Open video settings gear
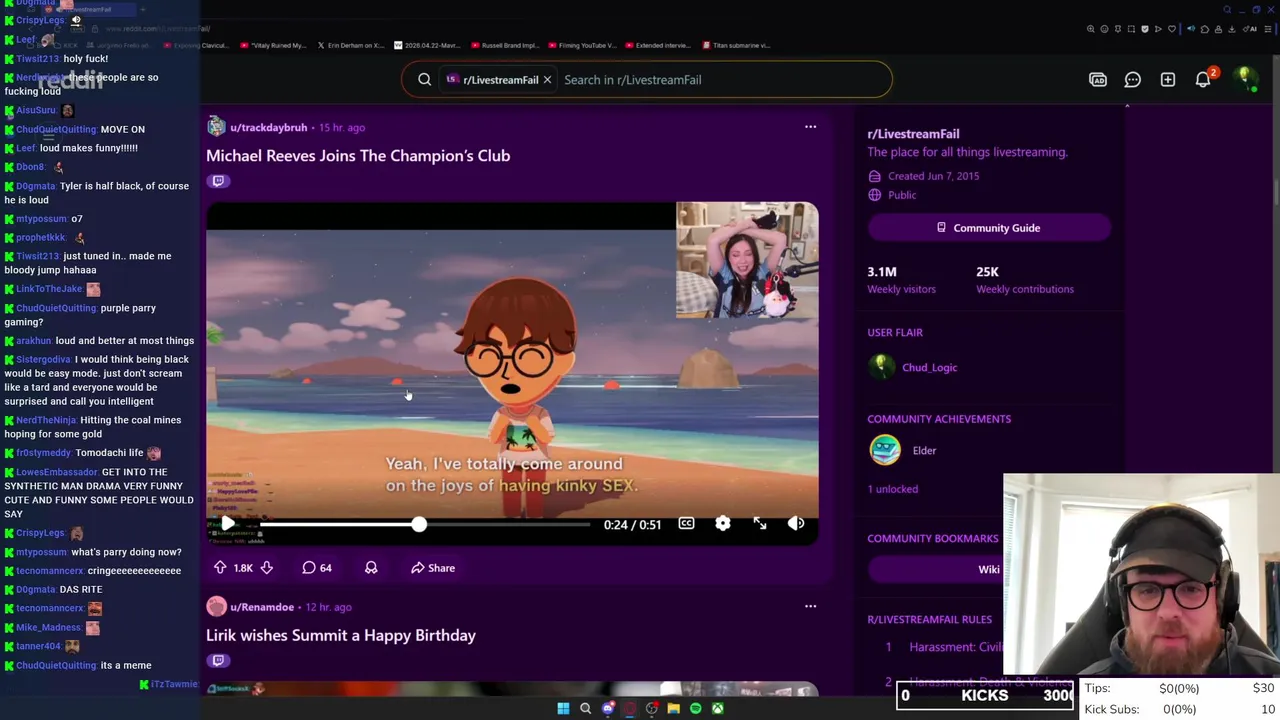This screenshot has width=1280, height=720. 723,524
